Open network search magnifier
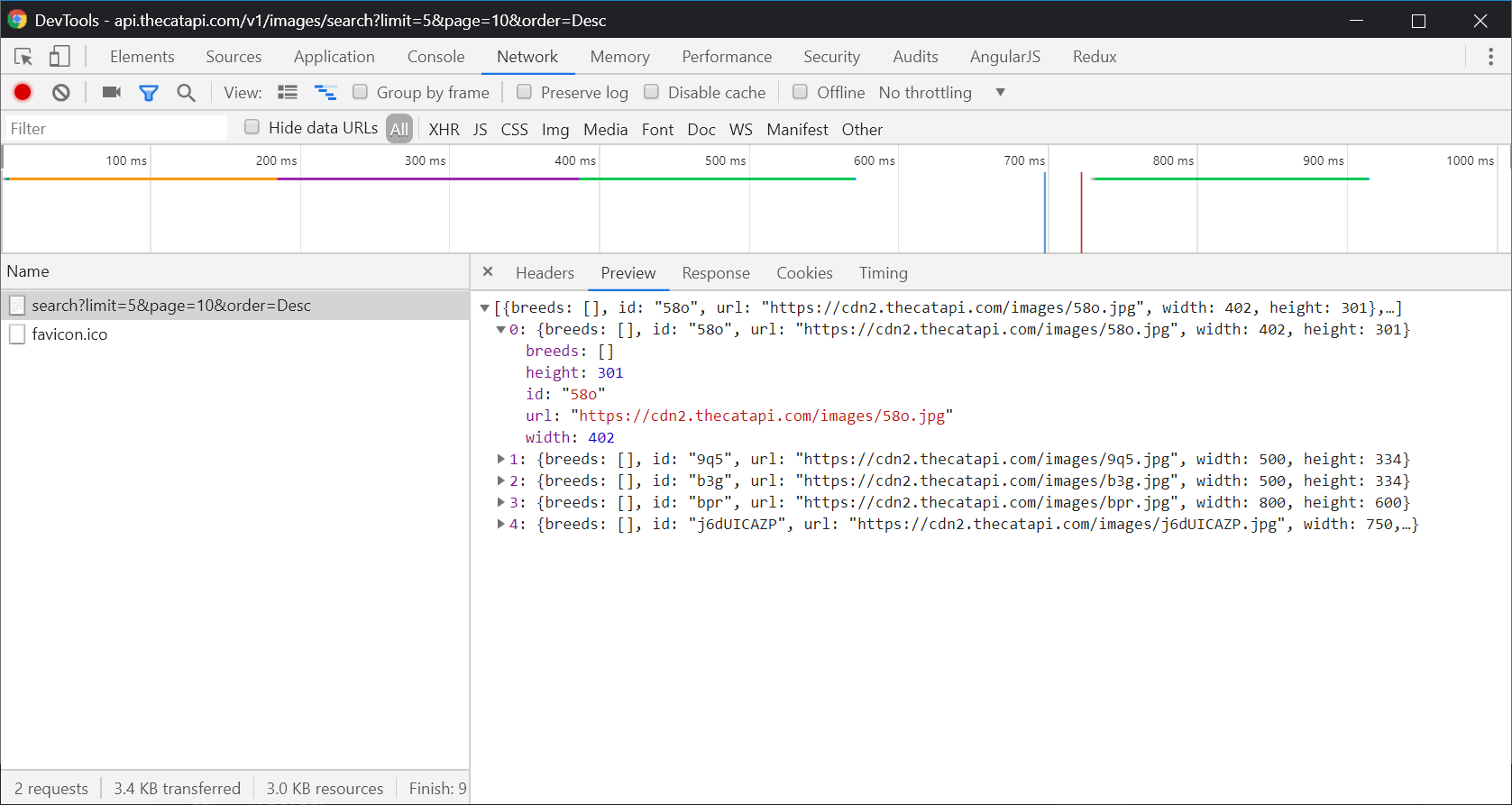This screenshot has width=1512, height=805. tap(186, 92)
